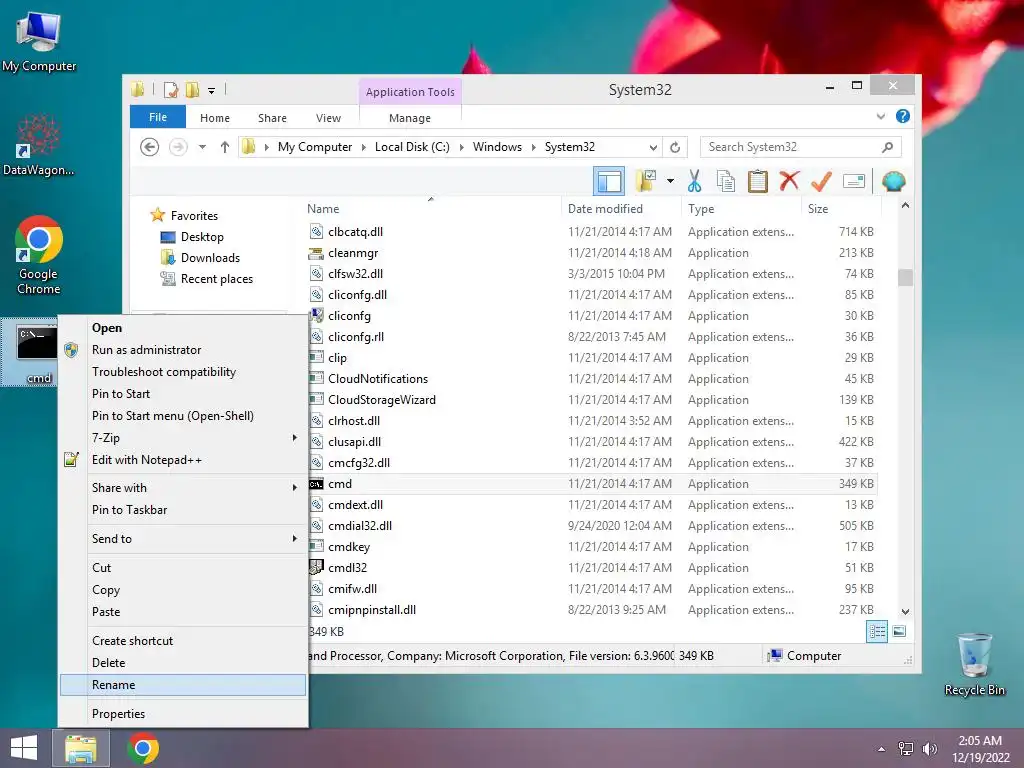Open Folder Options from Classic Explorer toolbar
The image size is (1024, 768).
click(x=645, y=181)
